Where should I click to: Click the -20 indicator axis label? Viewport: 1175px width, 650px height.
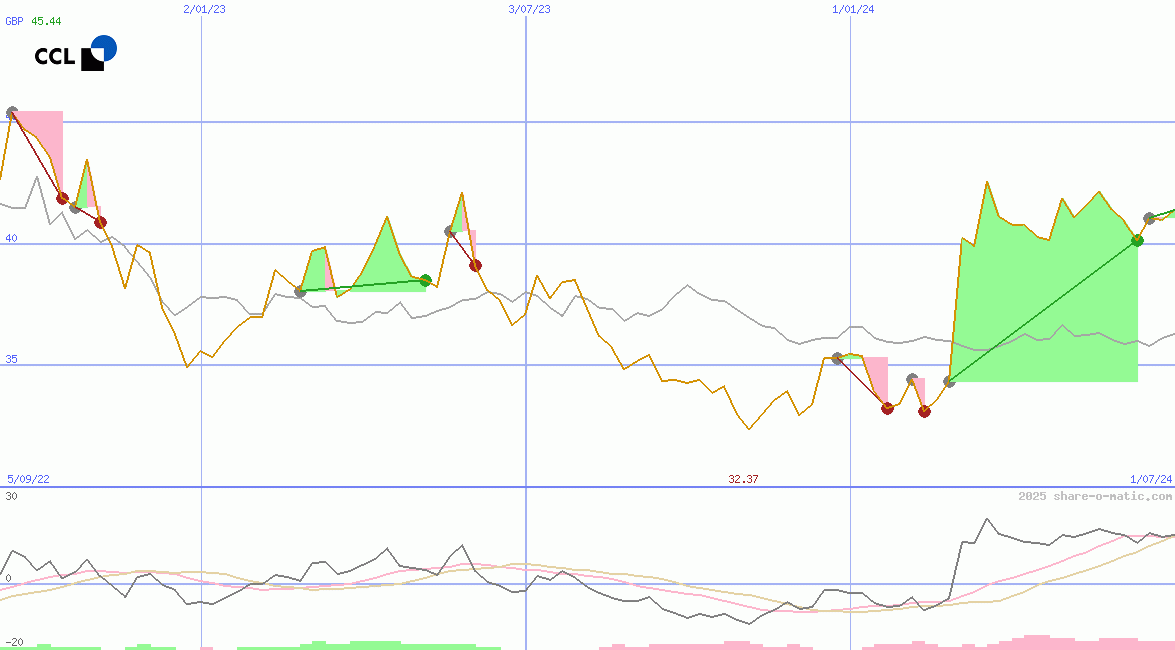pyautogui.click(x=14, y=643)
